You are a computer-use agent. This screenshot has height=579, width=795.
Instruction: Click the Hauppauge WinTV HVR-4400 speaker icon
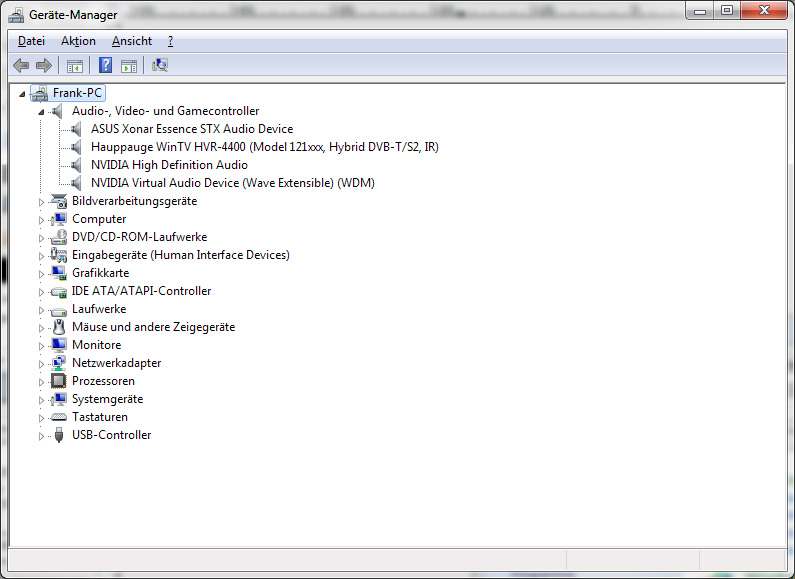point(76,147)
